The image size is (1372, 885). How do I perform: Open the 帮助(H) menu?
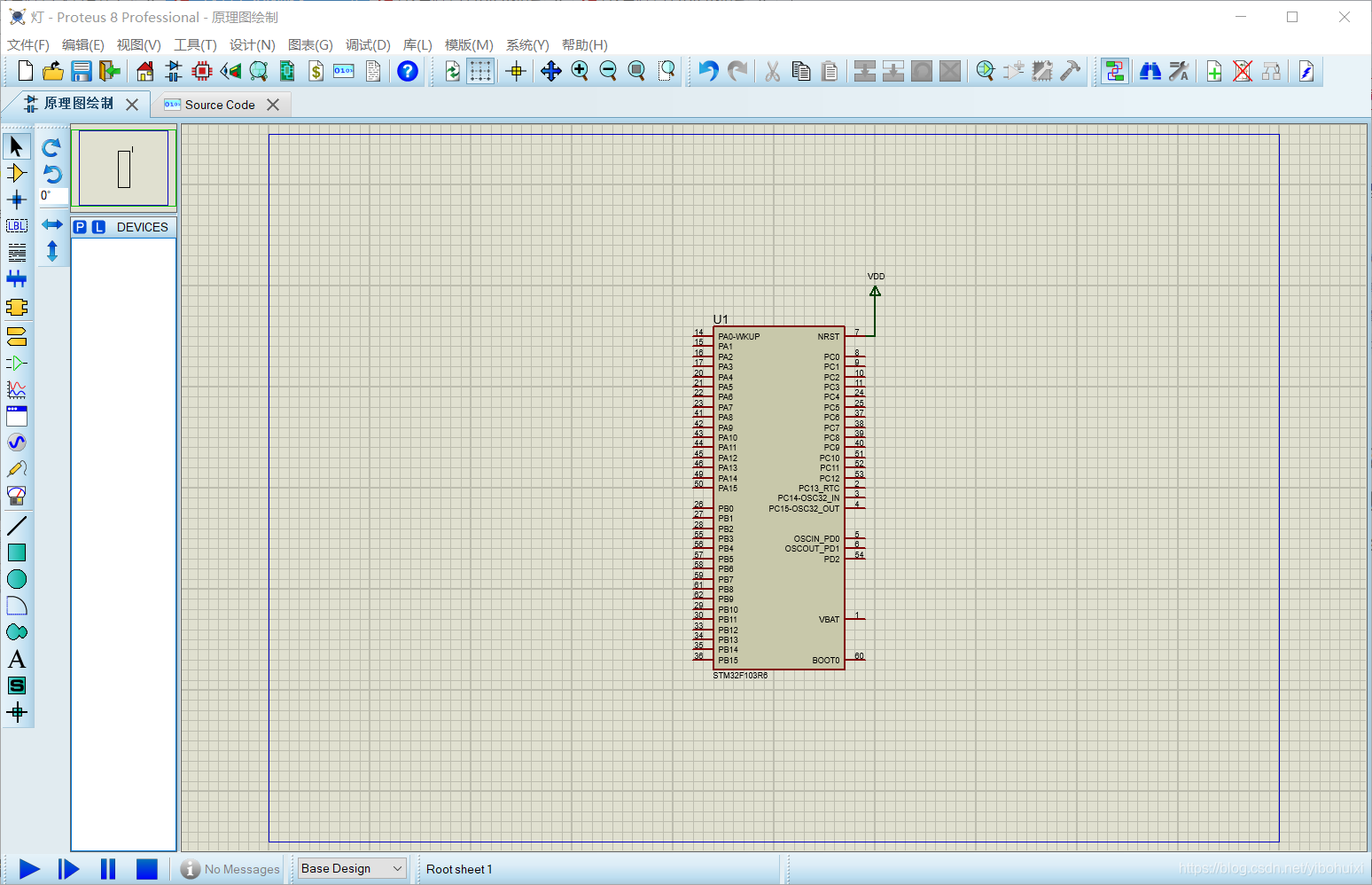point(585,45)
